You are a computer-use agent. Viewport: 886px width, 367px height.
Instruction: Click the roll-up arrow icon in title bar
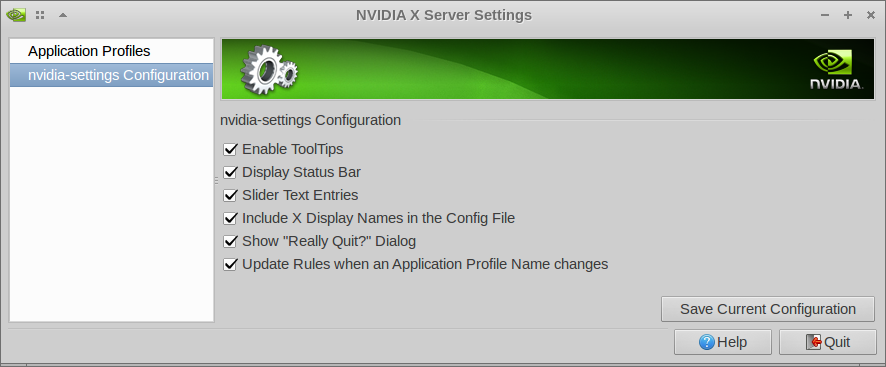pos(63,15)
